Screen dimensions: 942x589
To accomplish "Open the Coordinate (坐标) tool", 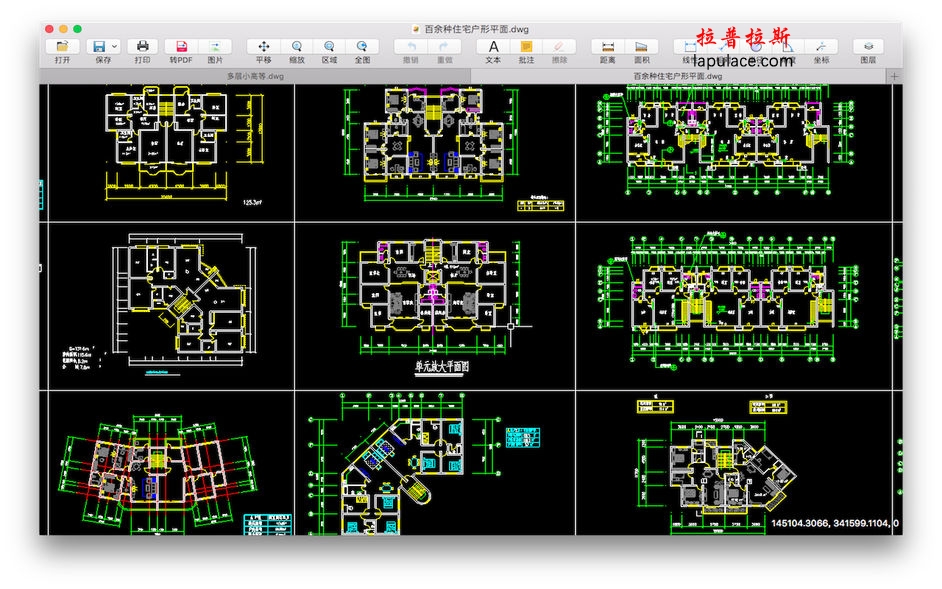I will pyautogui.click(x=821, y=46).
